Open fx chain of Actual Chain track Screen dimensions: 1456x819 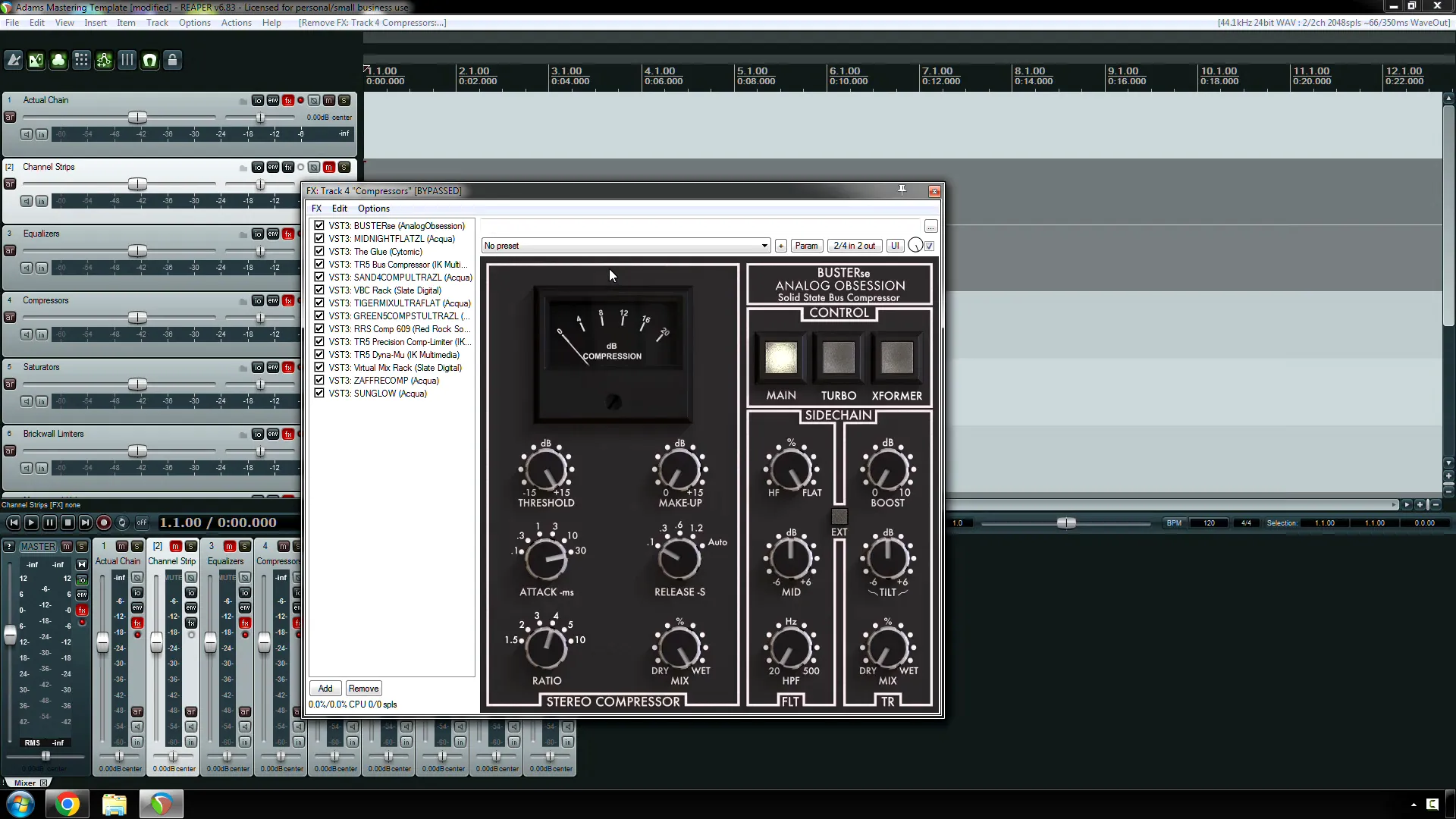288,100
